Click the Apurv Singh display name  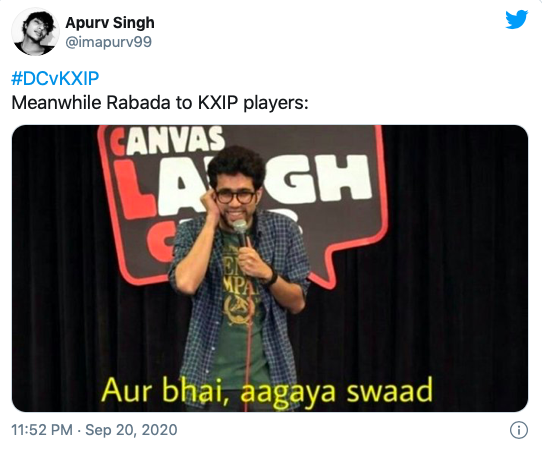click(x=110, y=23)
